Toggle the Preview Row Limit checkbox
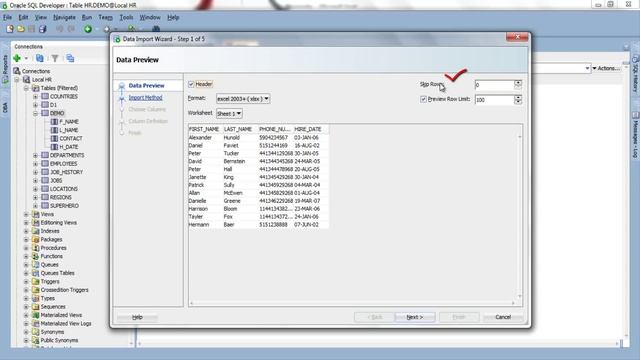Viewport: 640px width, 360px height. [x=423, y=99]
